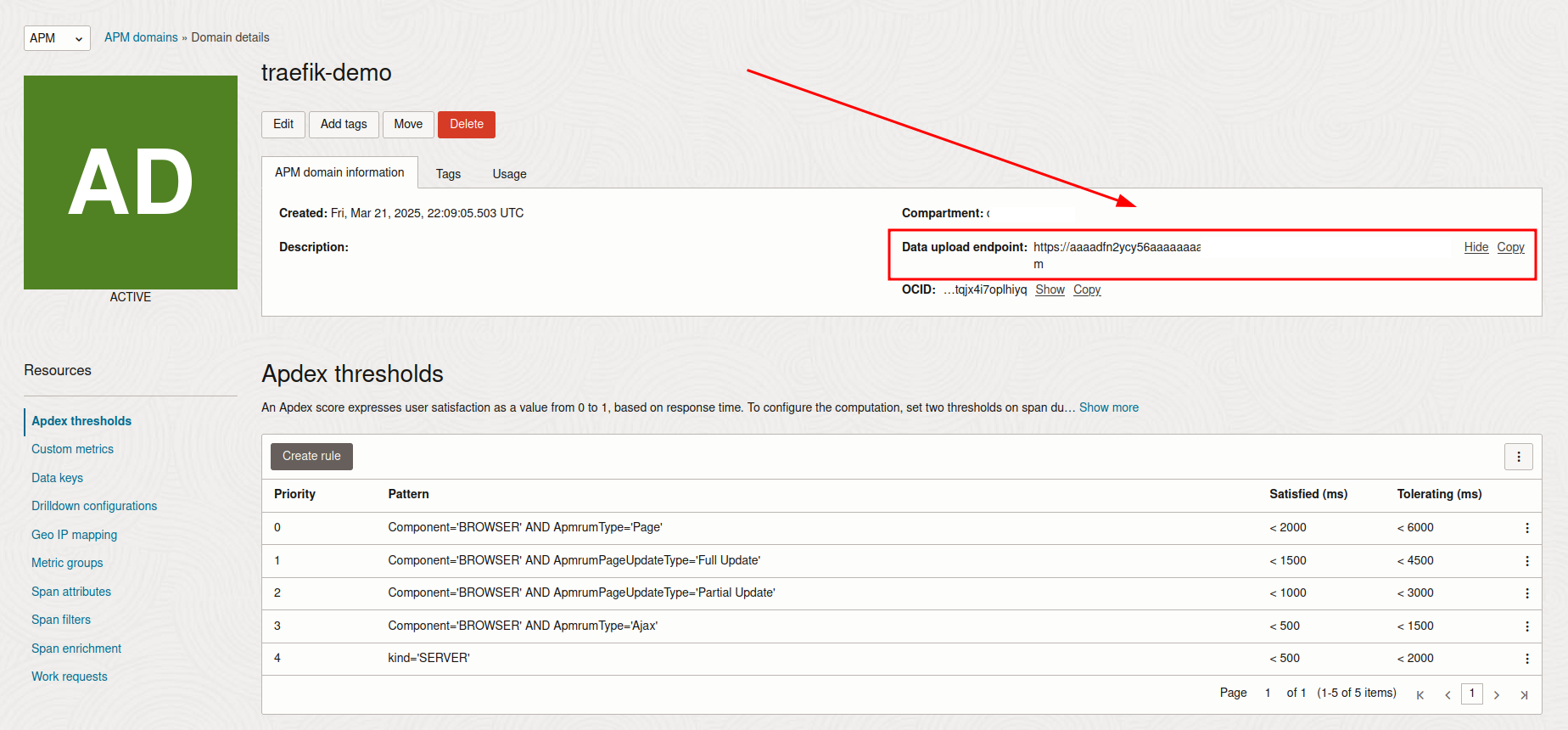Image resolution: width=1568 pixels, height=730 pixels.
Task: Open actions menu for priority 0 rule
Action: coord(1526,528)
